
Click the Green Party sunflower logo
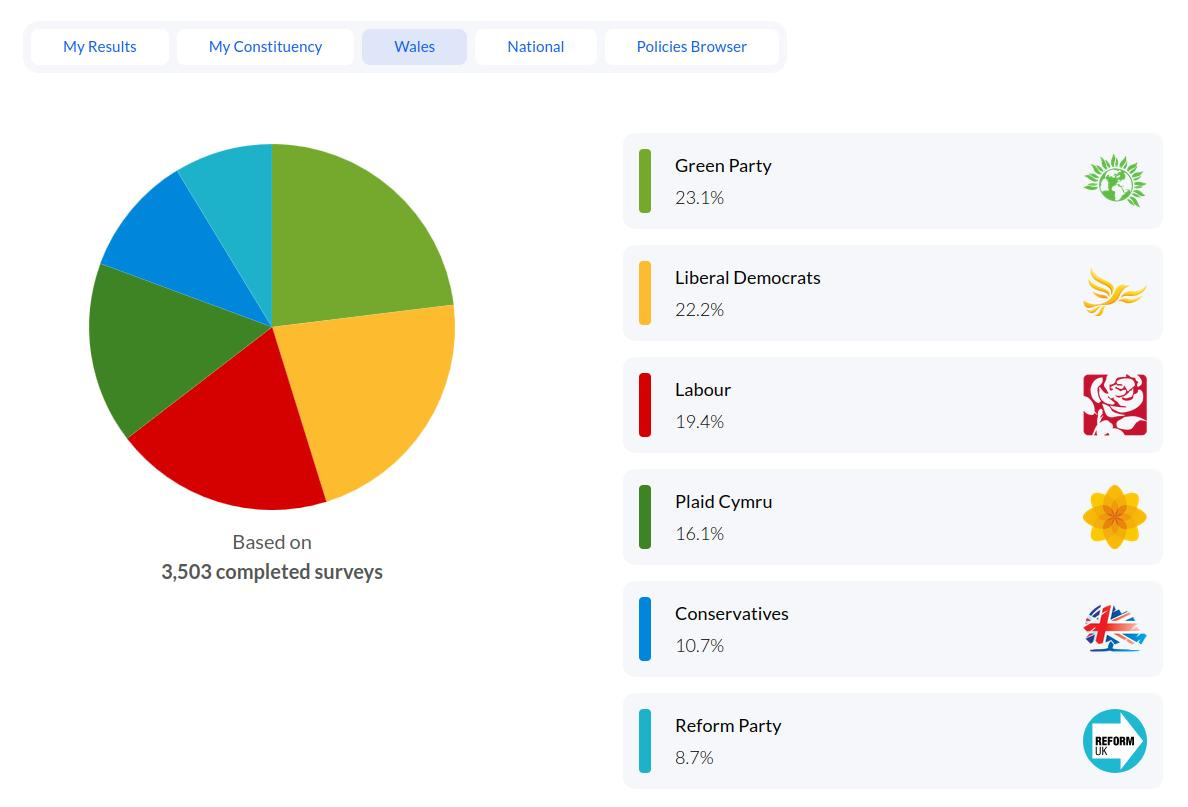click(x=1115, y=181)
